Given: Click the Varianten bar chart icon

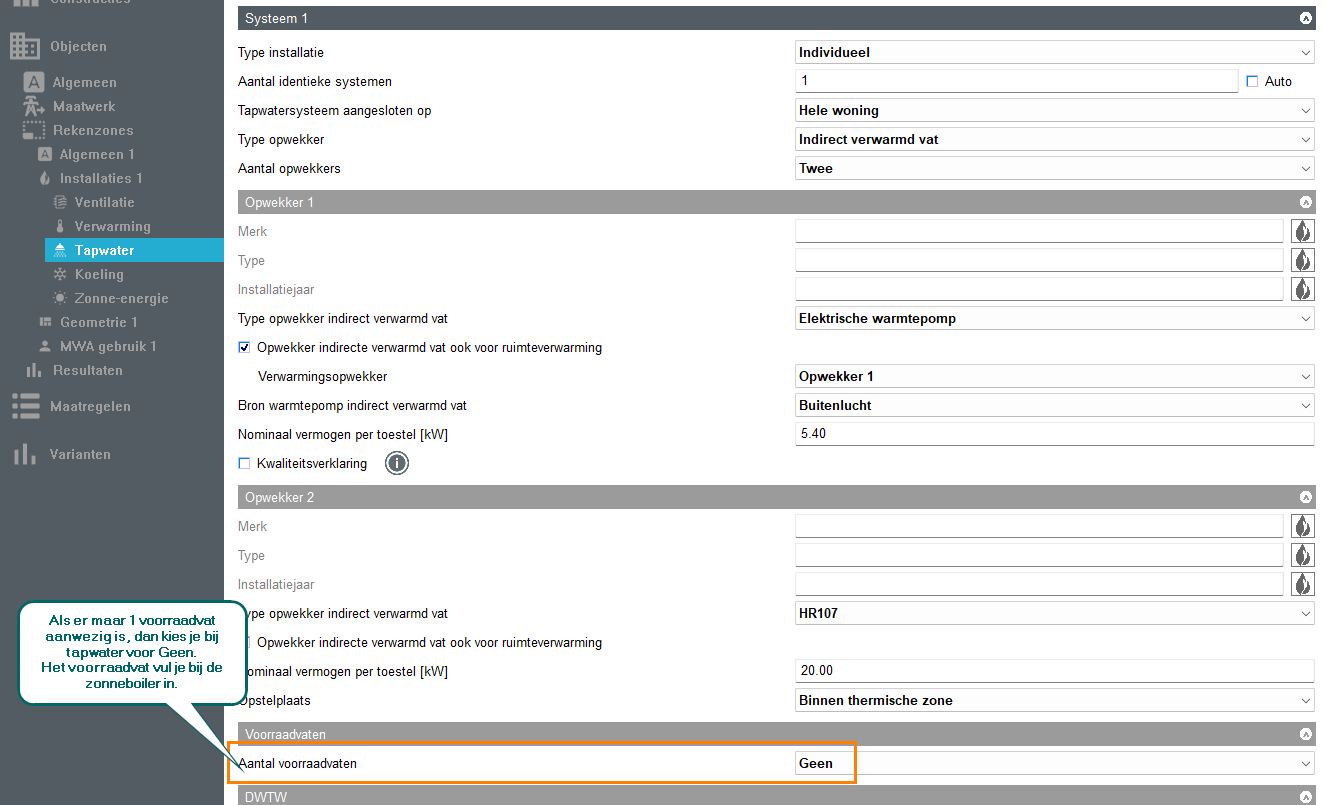Looking at the screenshot, I should coord(25,454).
